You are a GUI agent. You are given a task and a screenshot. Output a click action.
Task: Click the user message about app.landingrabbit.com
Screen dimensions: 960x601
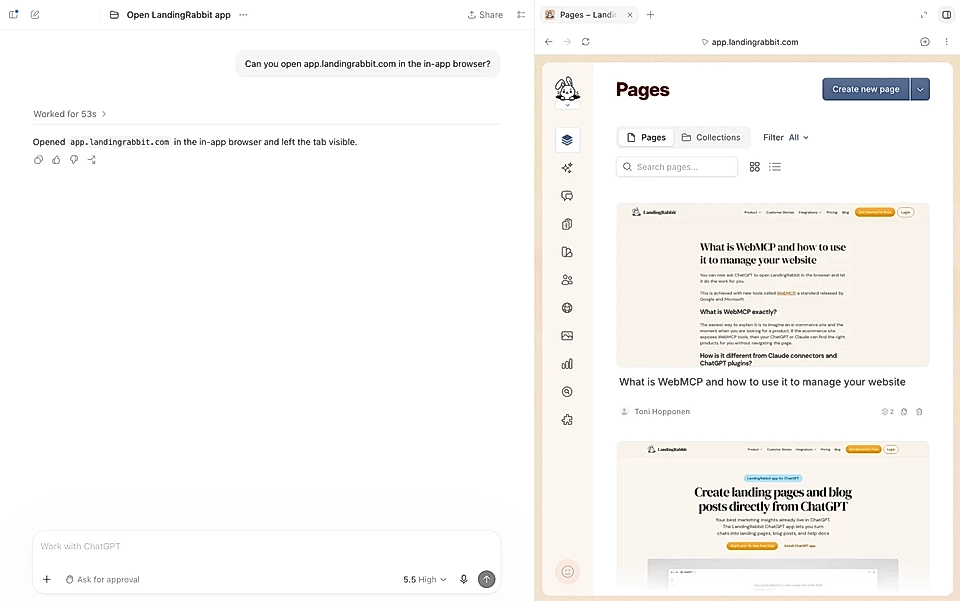tap(367, 64)
